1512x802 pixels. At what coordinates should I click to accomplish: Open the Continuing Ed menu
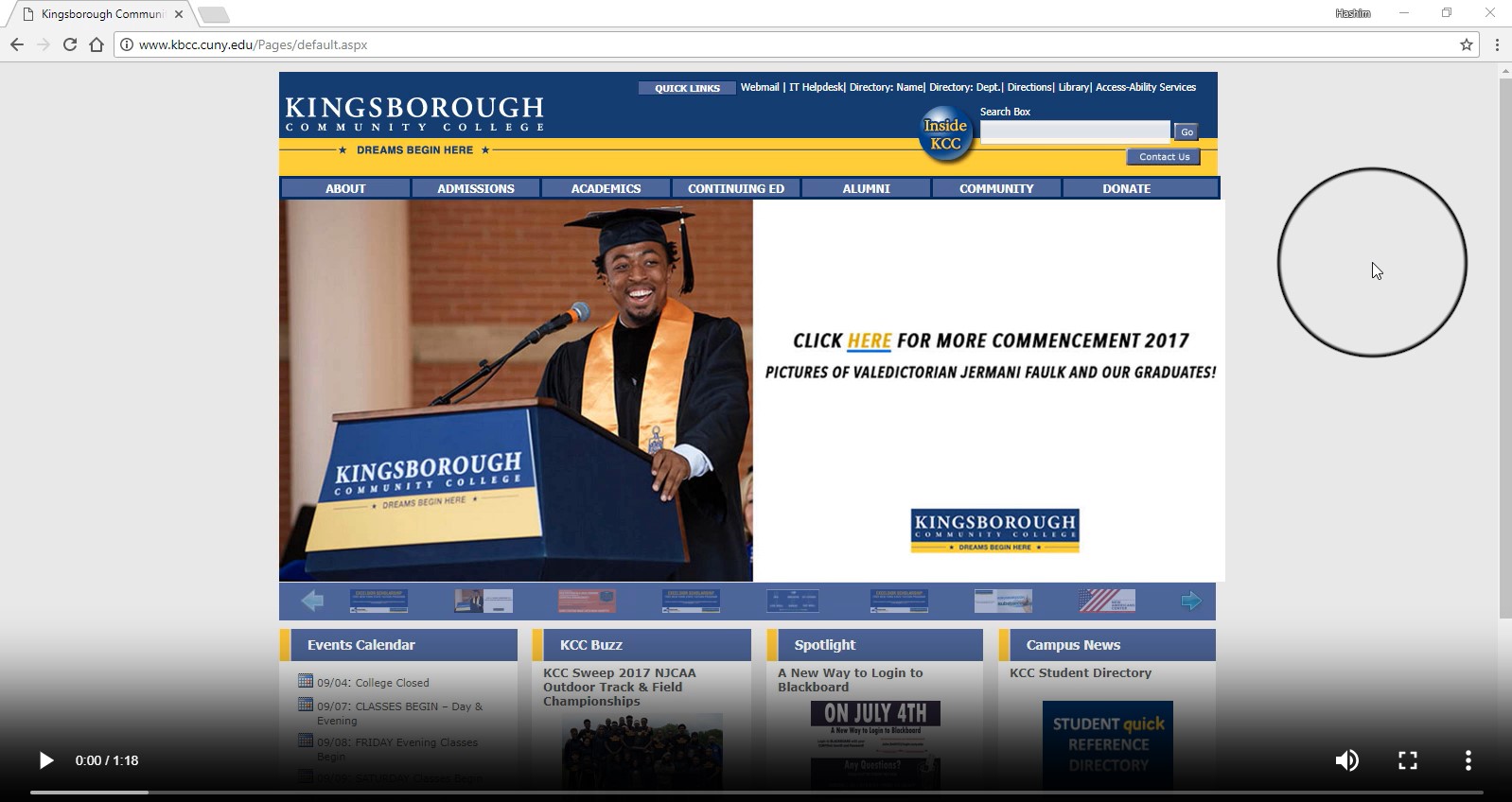point(736,188)
